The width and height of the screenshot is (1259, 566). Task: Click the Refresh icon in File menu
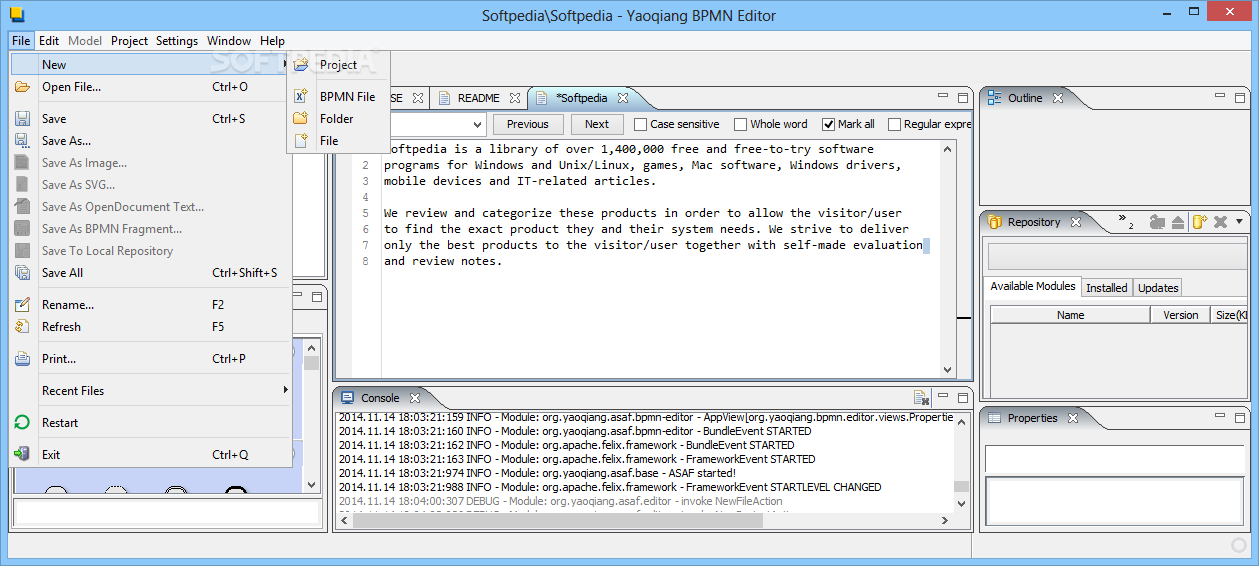coord(22,327)
